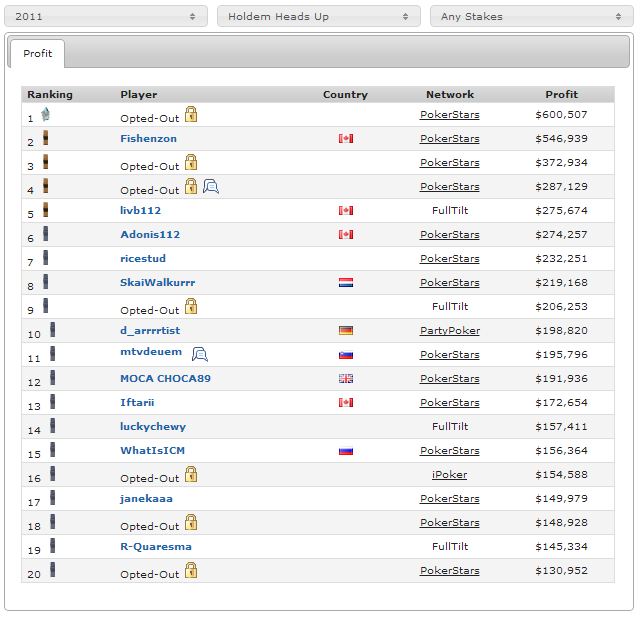Screen dimensions: 640x618
Task: Open the iPoker network link
Action: (x=450, y=475)
